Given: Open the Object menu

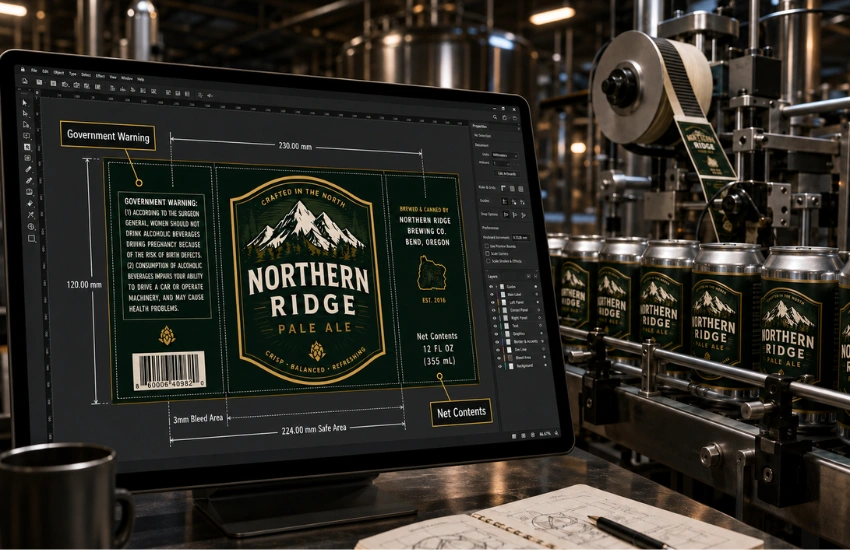Looking at the screenshot, I should pyautogui.click(x=59, y=73).
